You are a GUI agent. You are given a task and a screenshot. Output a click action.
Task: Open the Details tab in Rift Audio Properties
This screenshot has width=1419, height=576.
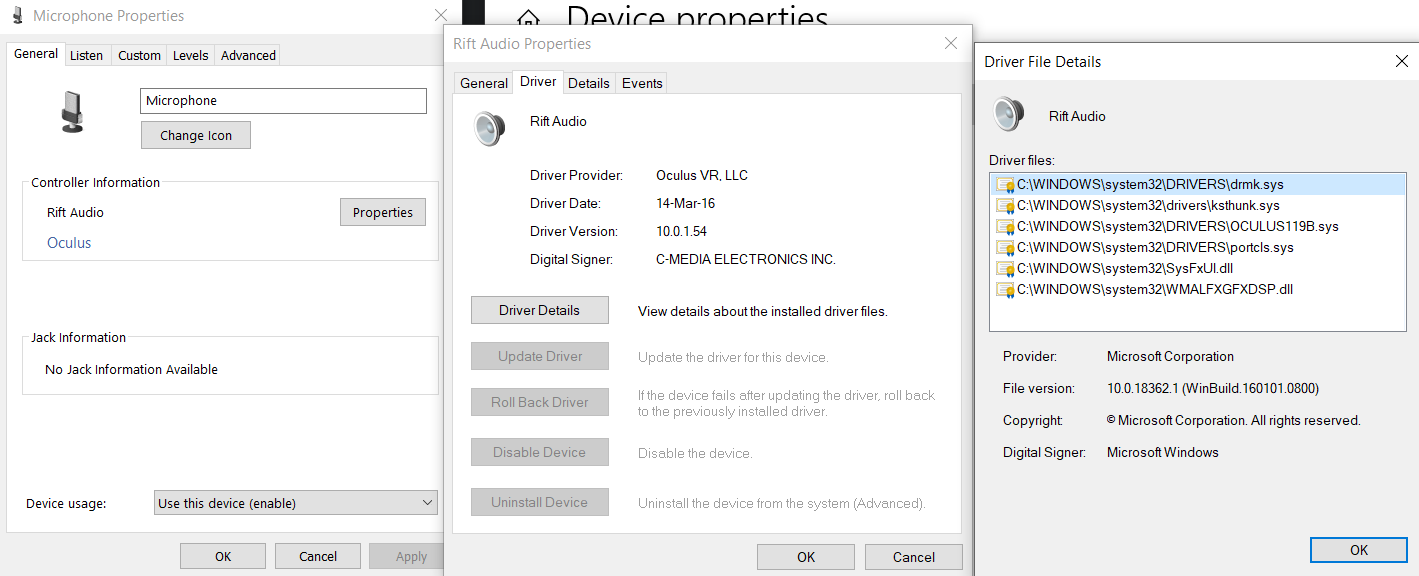click(x=589, y=83)
